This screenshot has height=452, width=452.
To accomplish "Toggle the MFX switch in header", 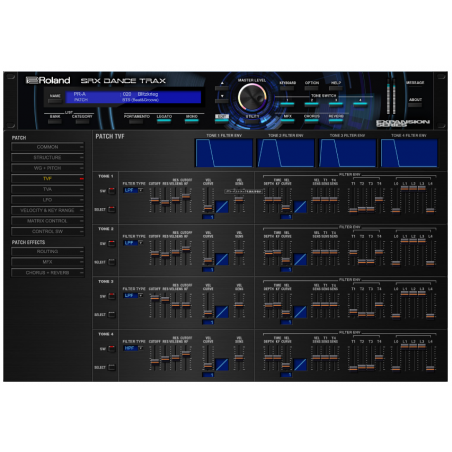I will click(x=287, y=121).
